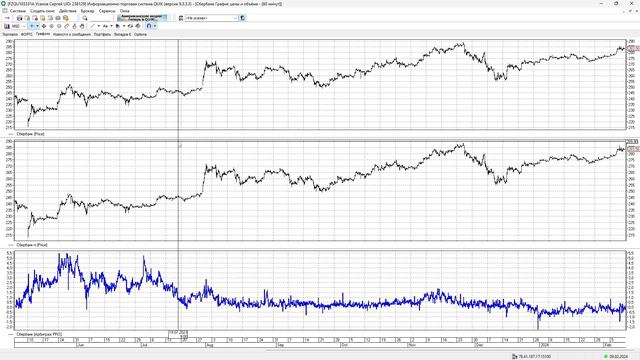Click the Сбербанк [Price] legend label
Image resolution: width=640 pixels, height=360 pixels.
(30, 134)
